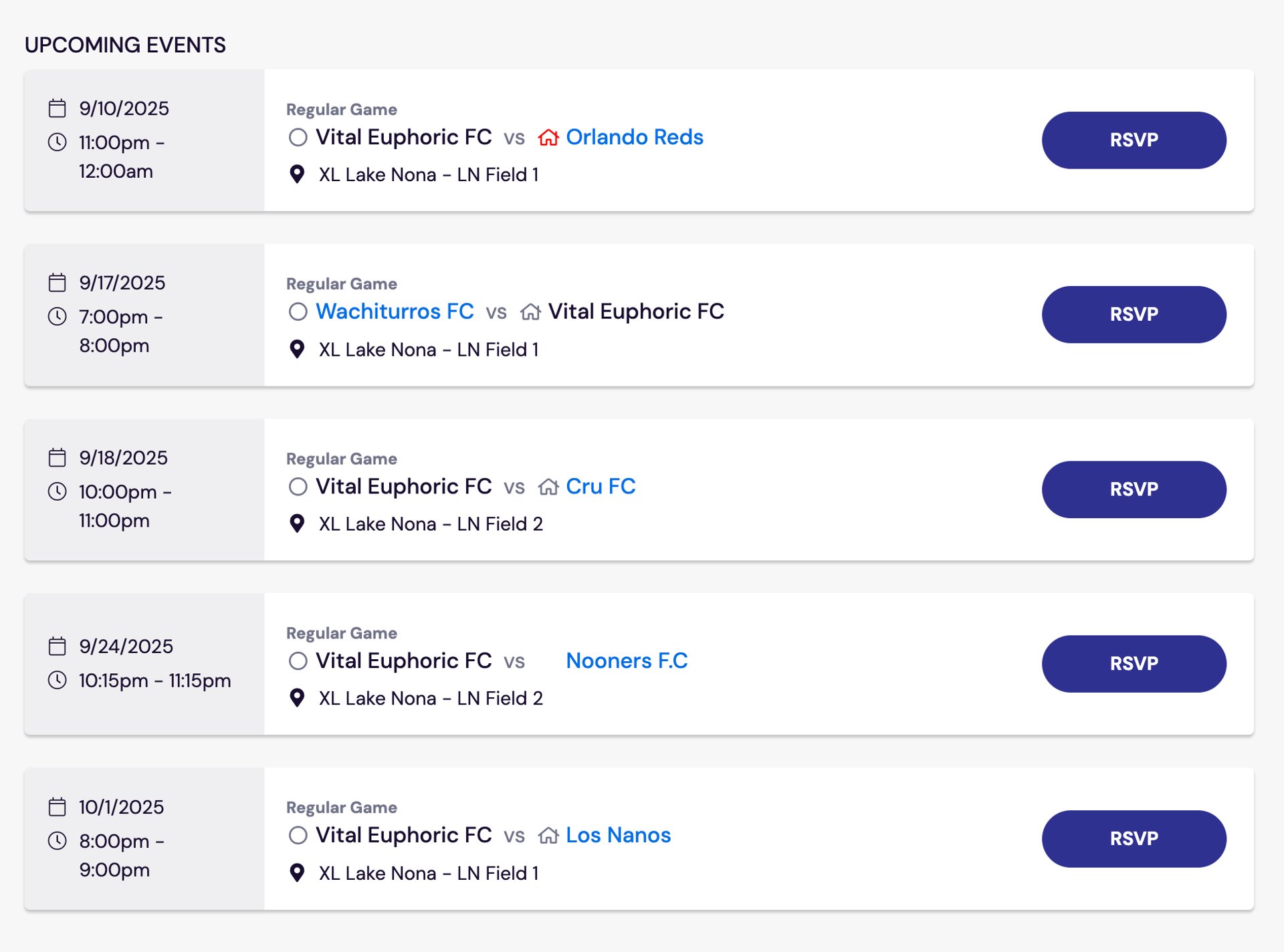Click the home icon beside Los Nanos
The width and height of the screenshot is (1284, 952).
(548, 836)
